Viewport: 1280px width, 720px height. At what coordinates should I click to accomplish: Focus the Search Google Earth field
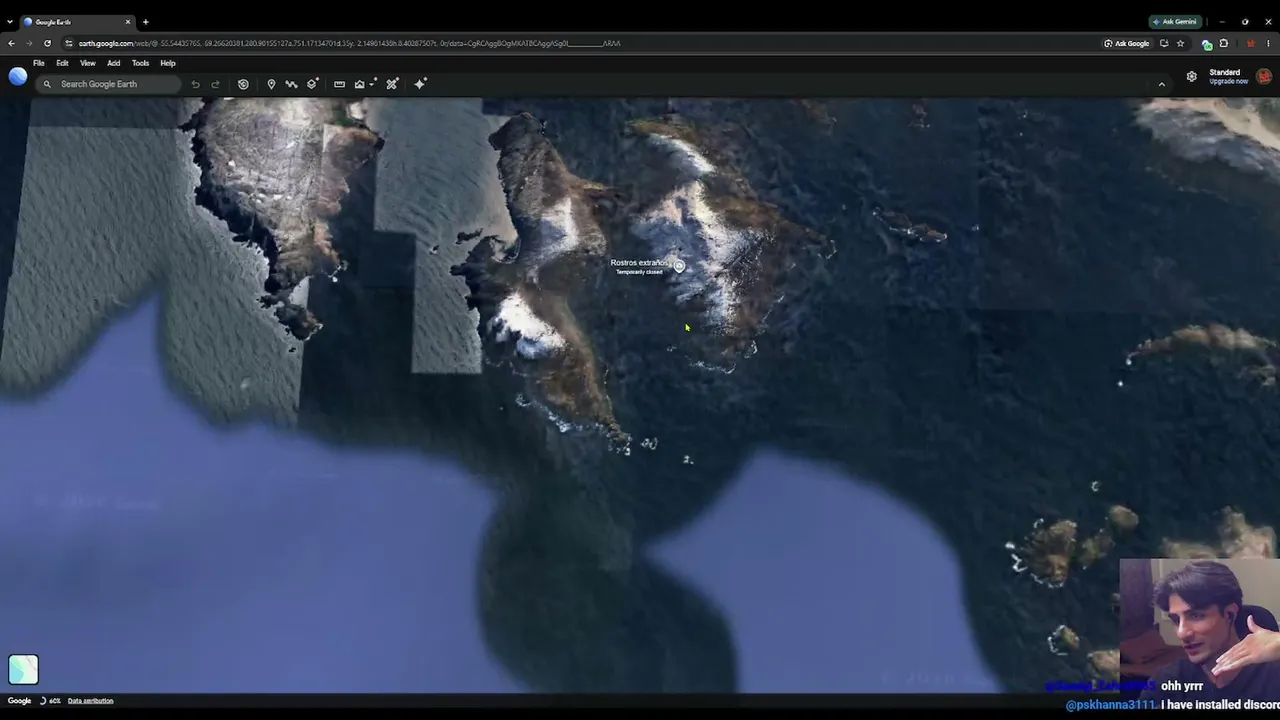[x=108, y=84]
